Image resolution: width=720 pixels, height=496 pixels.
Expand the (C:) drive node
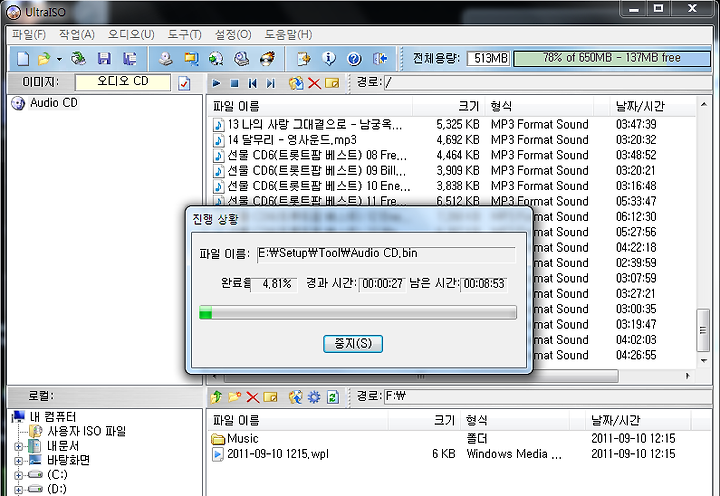[18, 475]
